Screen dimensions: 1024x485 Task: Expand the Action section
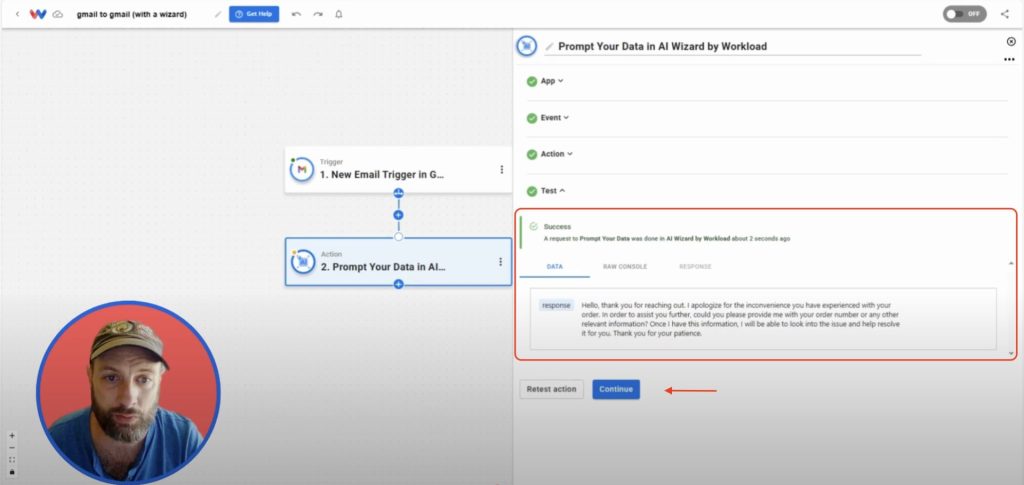click(556, 154)
